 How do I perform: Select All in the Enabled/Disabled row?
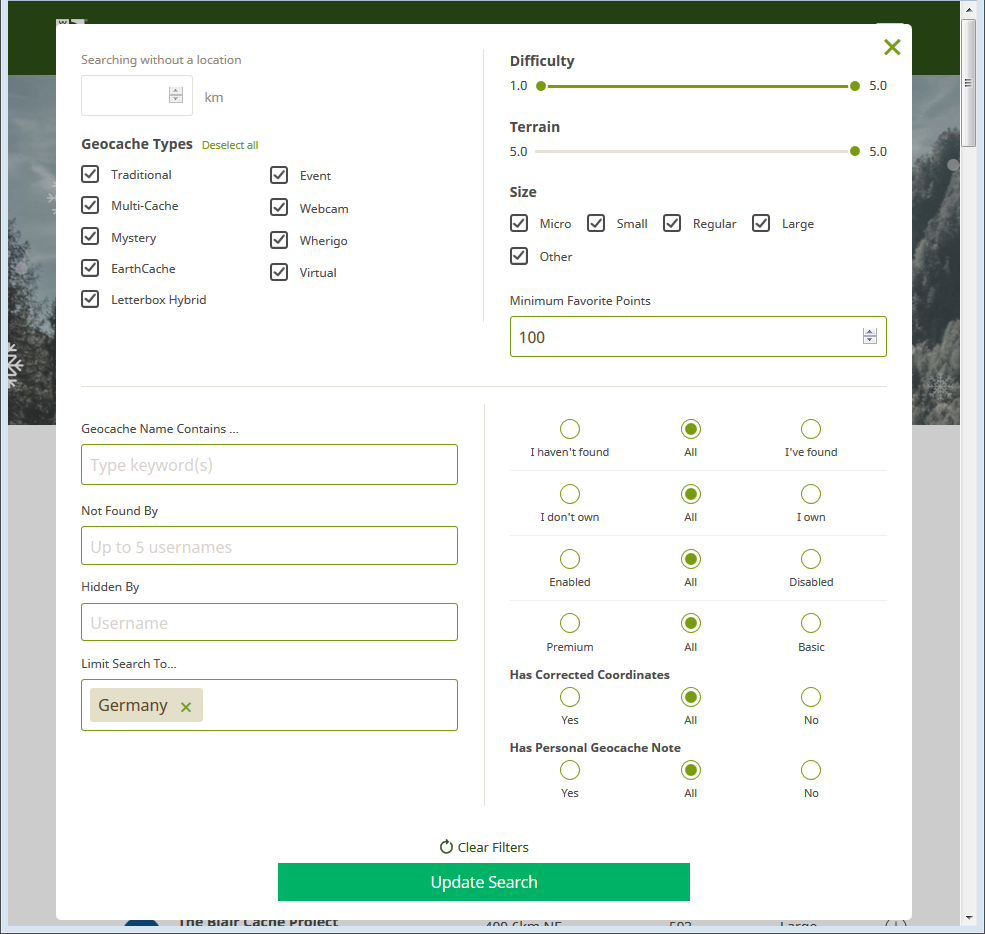pos(691,559)
